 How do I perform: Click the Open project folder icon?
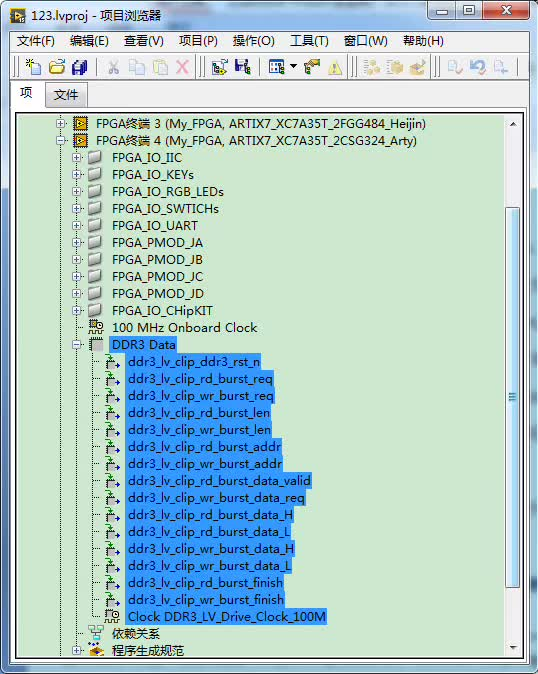[57, 67]
